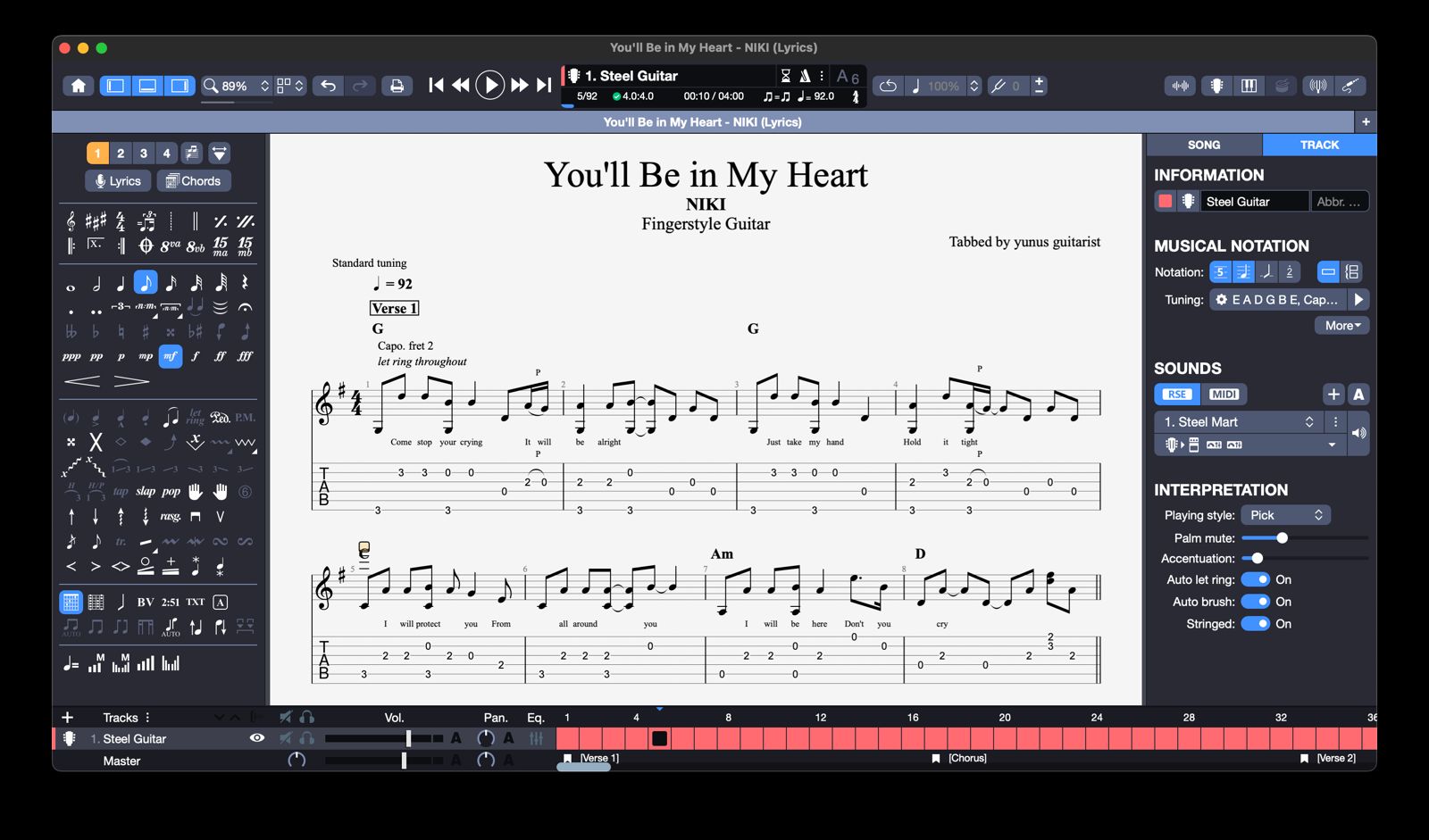
Task: Toggle slash notation in Notation options
Action: click(x=1266, y=272)
